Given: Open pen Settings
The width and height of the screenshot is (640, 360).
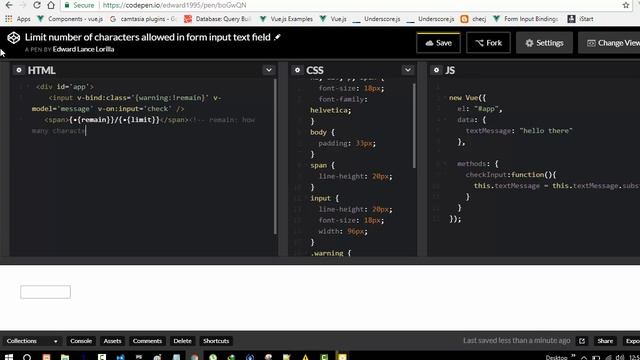Looking at the screenshot, I should [x=544, y=43].
